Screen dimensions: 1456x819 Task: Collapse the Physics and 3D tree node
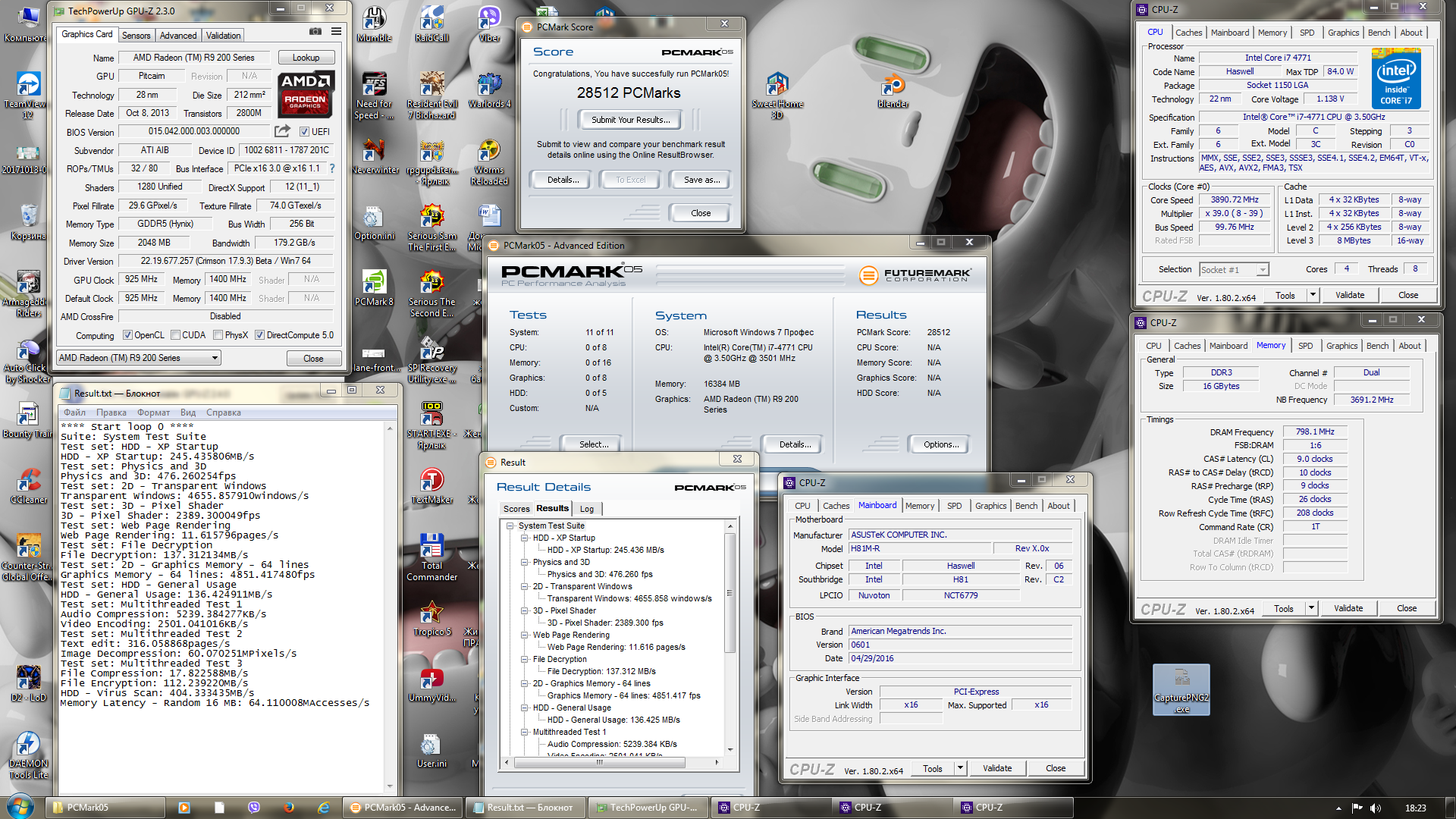(x=525, y=562)
